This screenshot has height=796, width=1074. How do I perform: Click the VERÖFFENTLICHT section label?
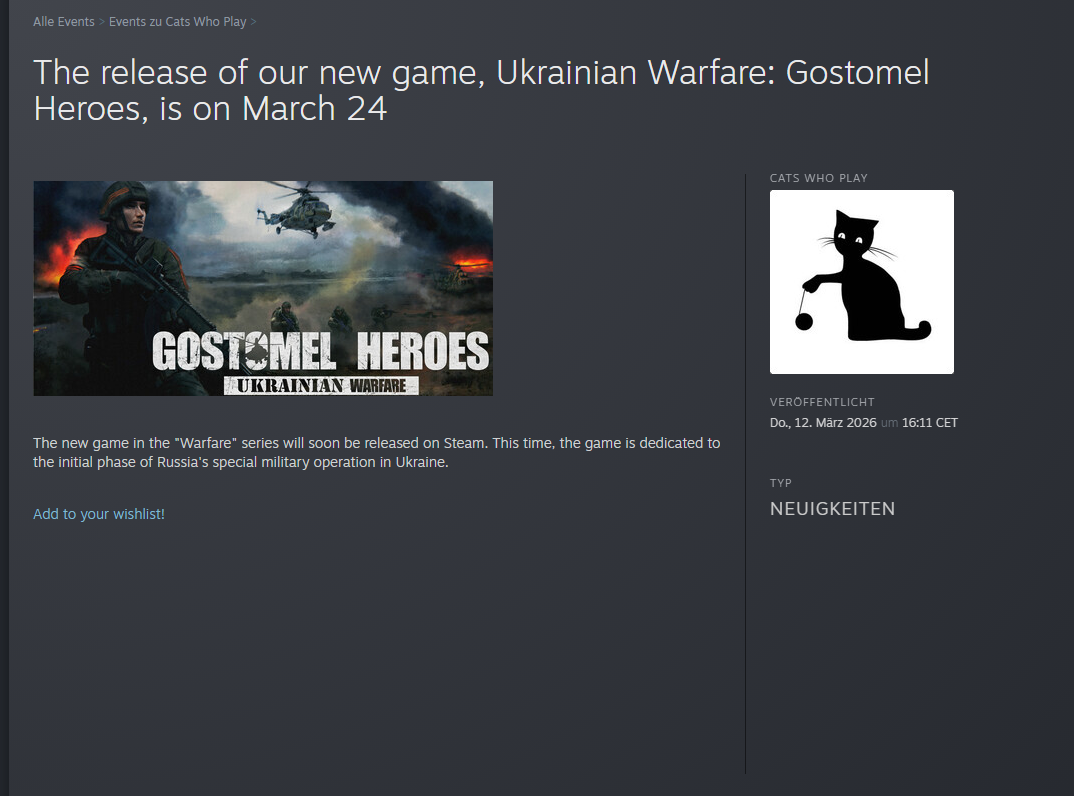pos(822,402)
